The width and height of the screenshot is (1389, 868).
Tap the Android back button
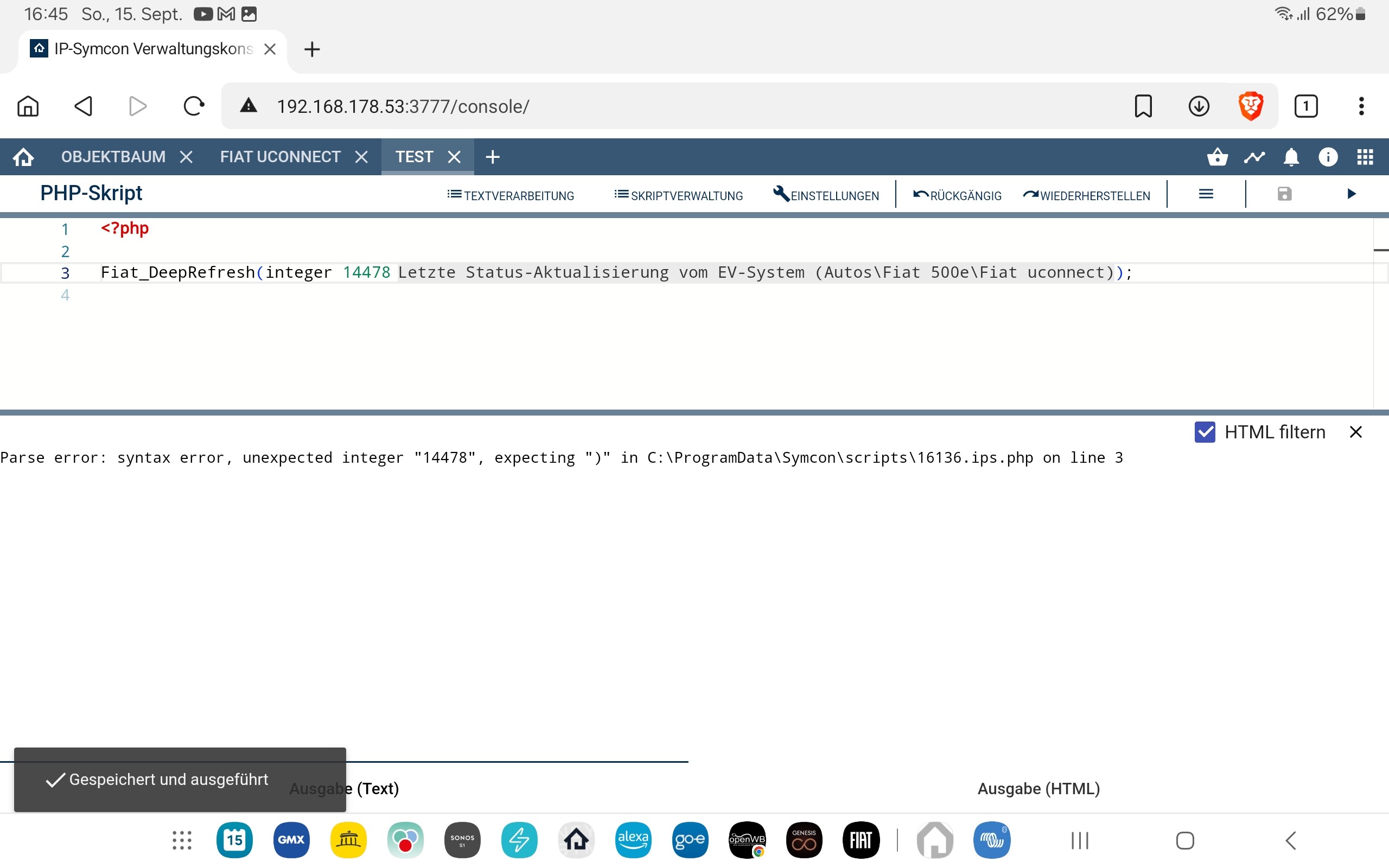click(x=1291, y=840)
